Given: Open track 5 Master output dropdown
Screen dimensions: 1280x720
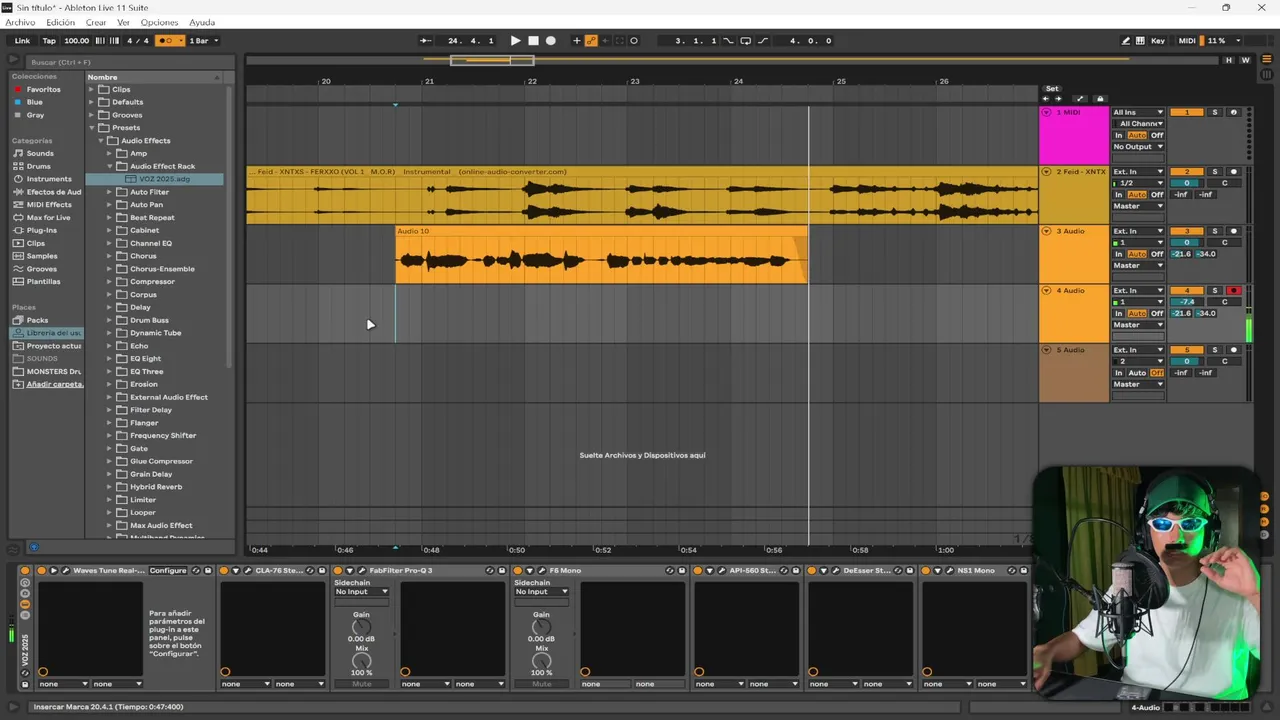Looking at the screenshot, I should [1138, 384].
